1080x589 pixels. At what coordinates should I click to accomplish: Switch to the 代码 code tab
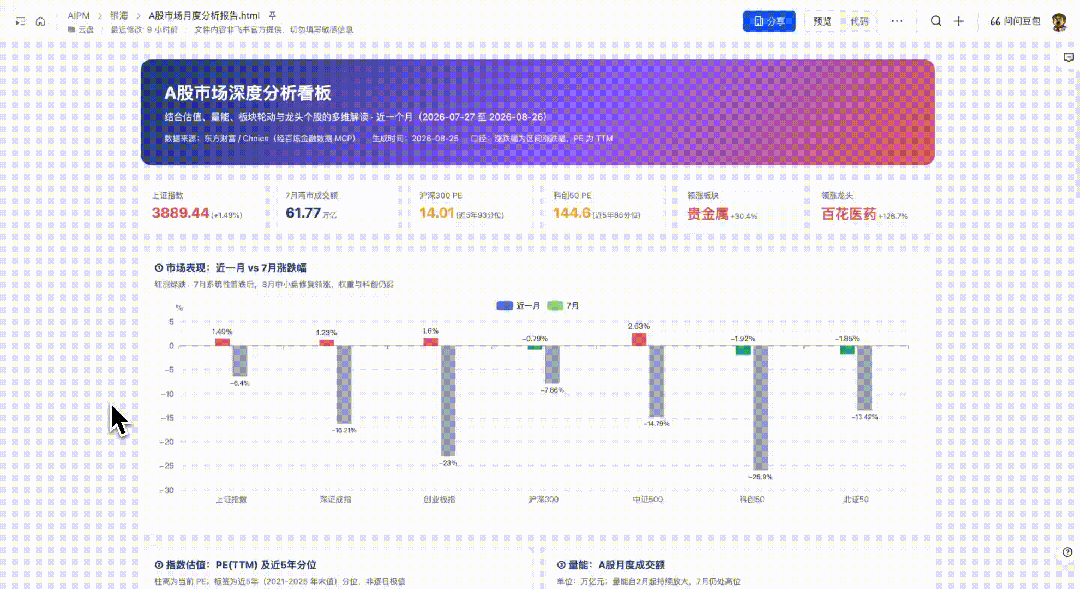(x=859, y=21)
